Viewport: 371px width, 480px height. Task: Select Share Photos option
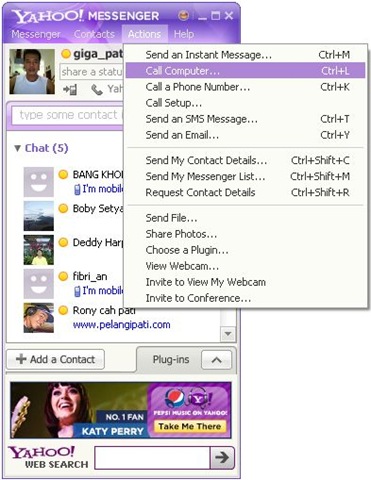point(245,234)
